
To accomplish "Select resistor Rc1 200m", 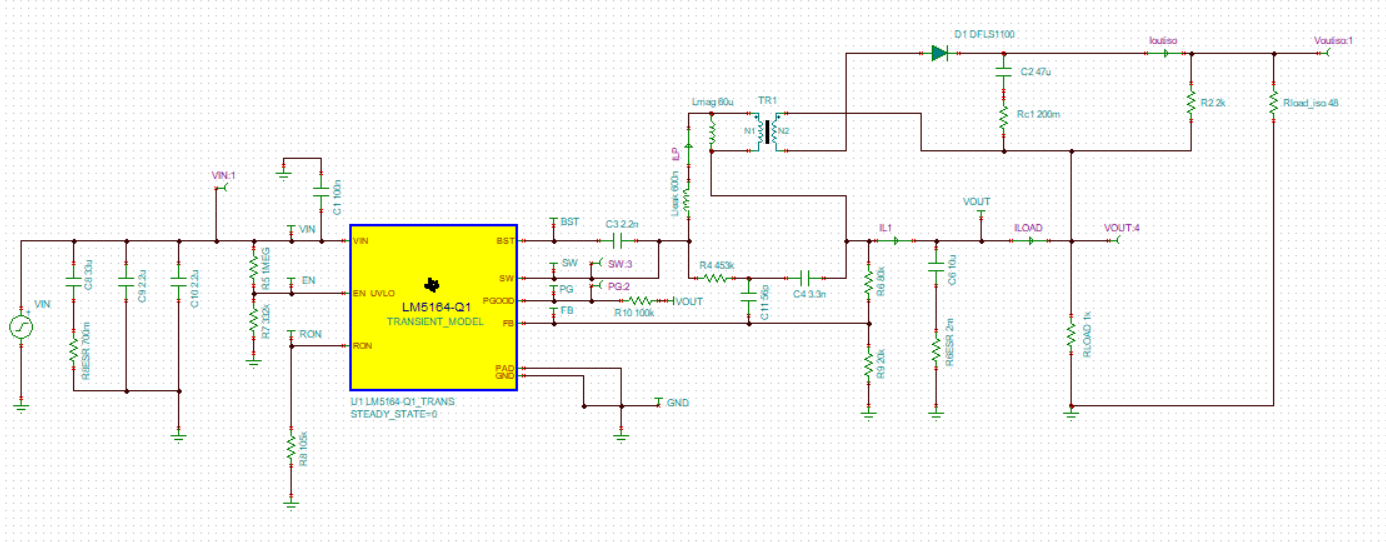I will click(1003, 116).
